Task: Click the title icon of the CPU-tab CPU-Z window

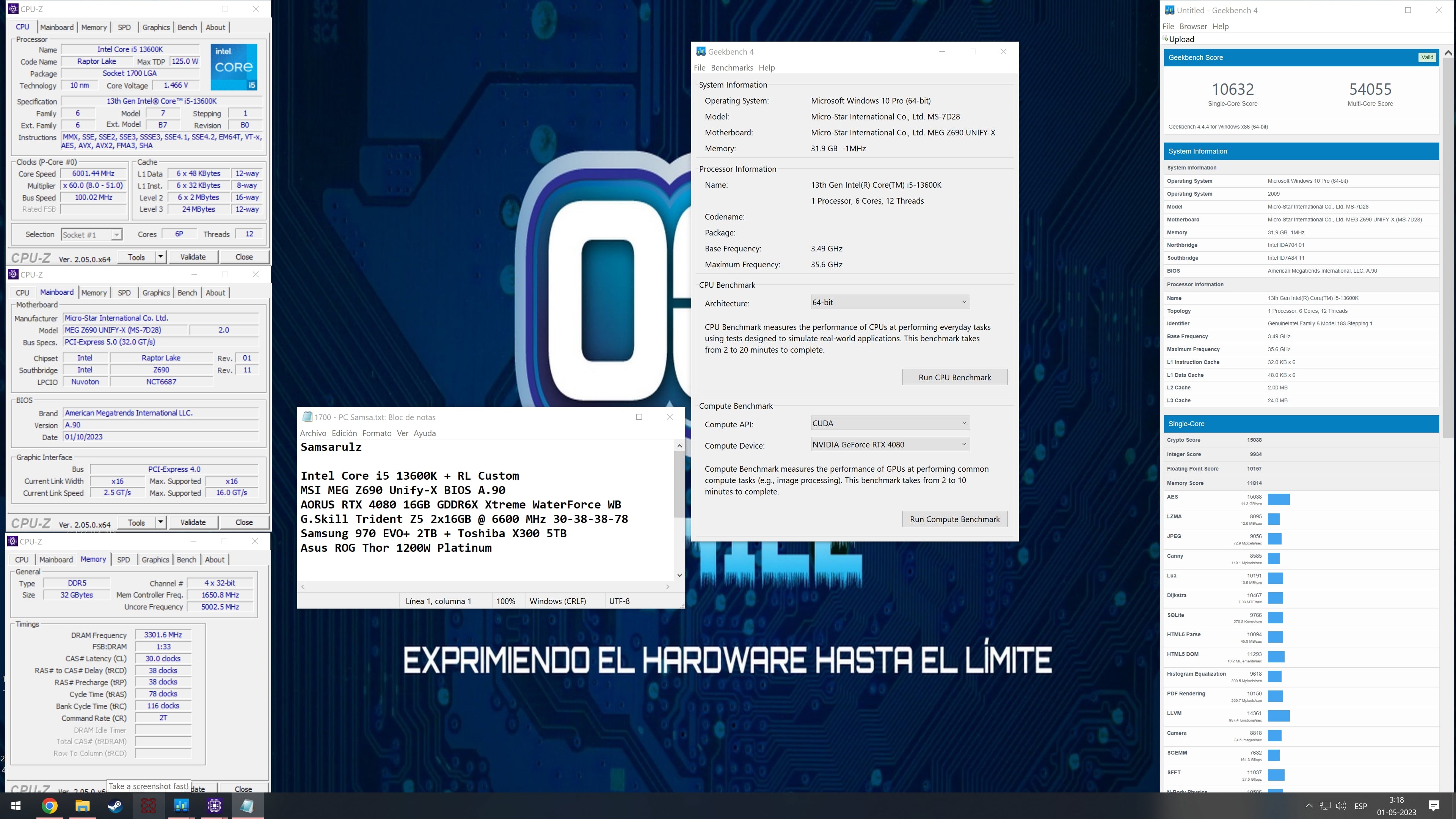Action: [13, 9]
